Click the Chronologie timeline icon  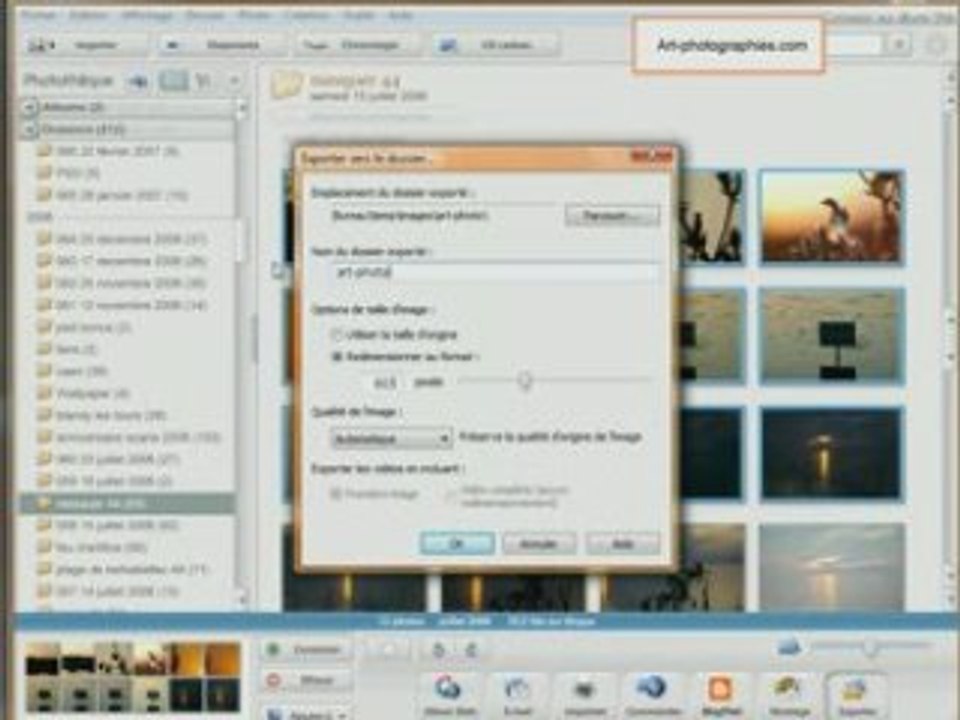coord(315,45)
